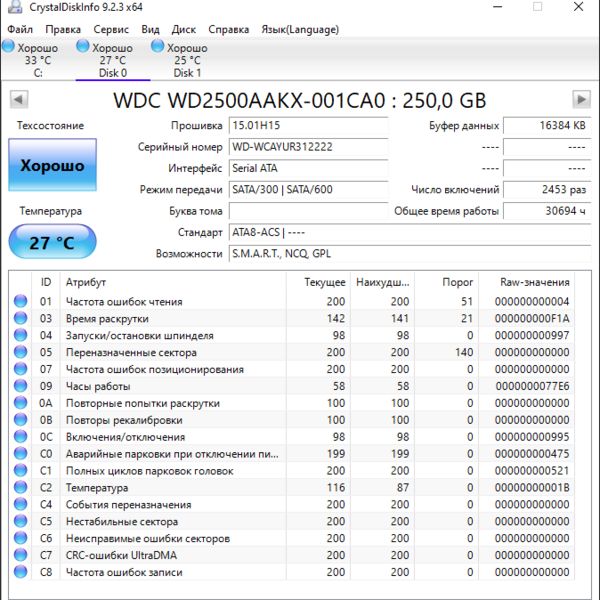Image resolution: width=600 pixels, height=600 pixels.
Task: Select raw value 00000000001B
Action: [x=532, y=488]
